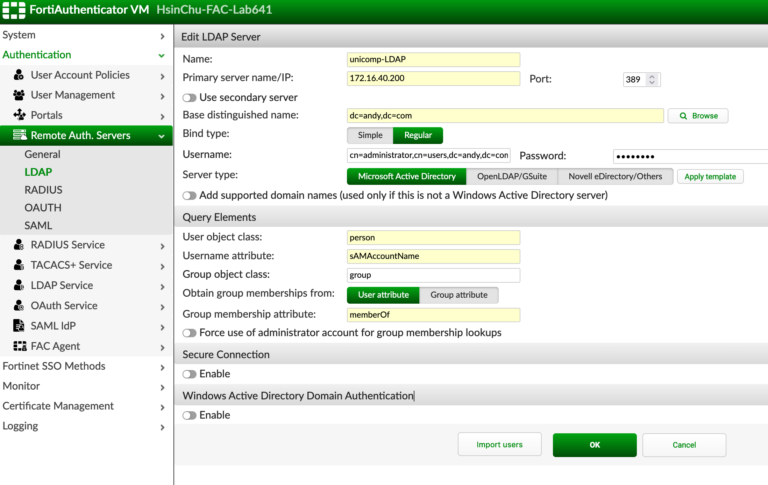Screen dimensions: 768x485
Task: Click Primary server name/IP field
Action: 433,78
